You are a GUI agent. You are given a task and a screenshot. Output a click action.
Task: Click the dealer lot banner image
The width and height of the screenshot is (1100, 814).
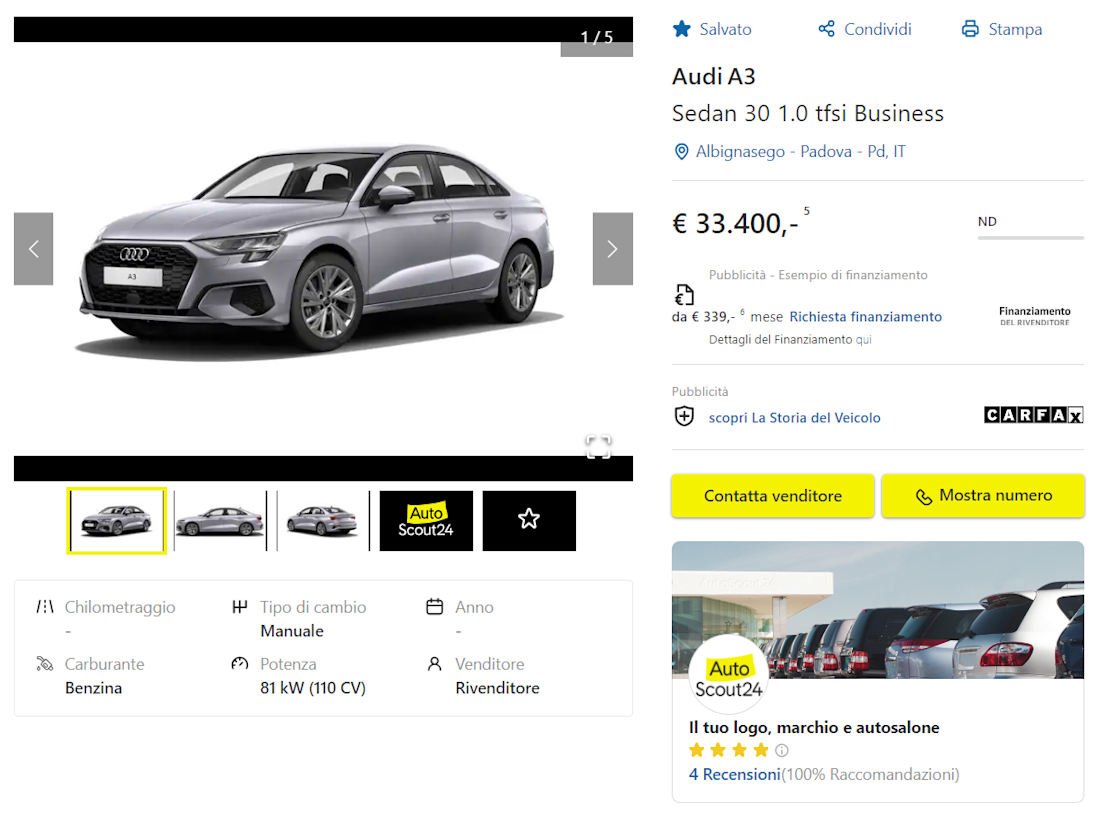(x=878, y=609)
